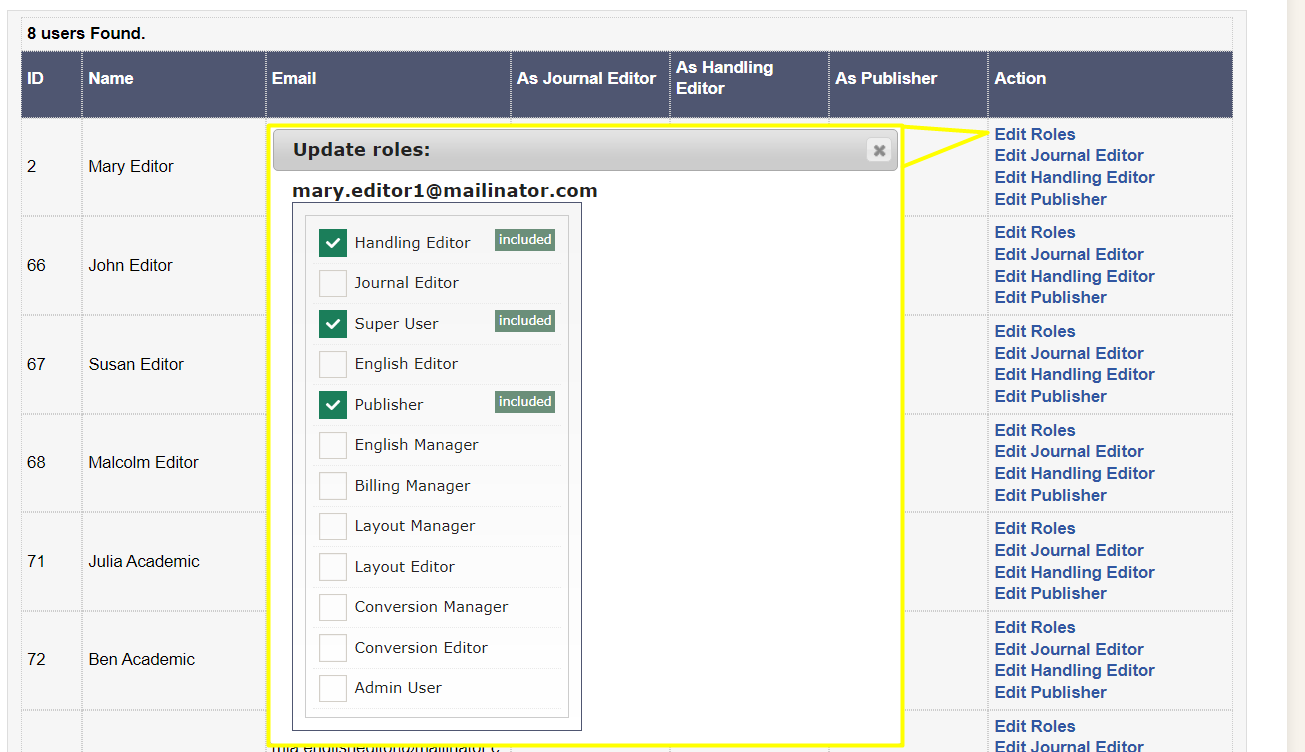Check the Conversion Manager checkbox
The image size is (1305, 752).
(333, 607)
